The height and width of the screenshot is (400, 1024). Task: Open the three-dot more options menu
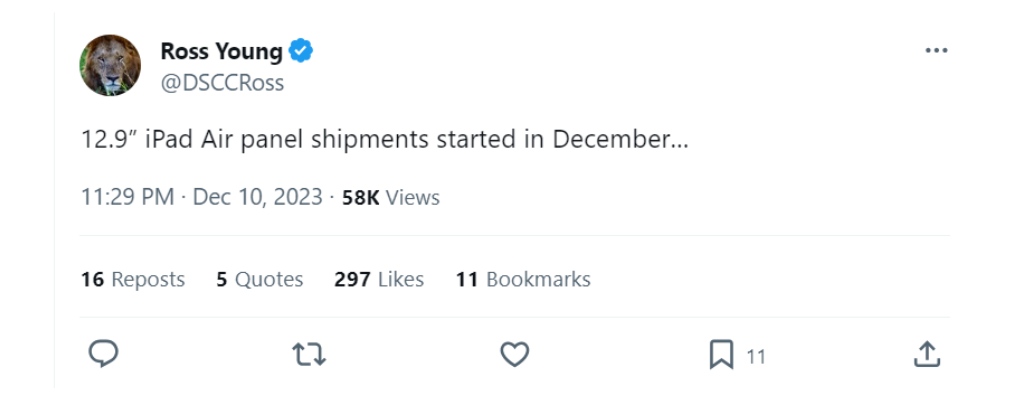pos(935,51)
